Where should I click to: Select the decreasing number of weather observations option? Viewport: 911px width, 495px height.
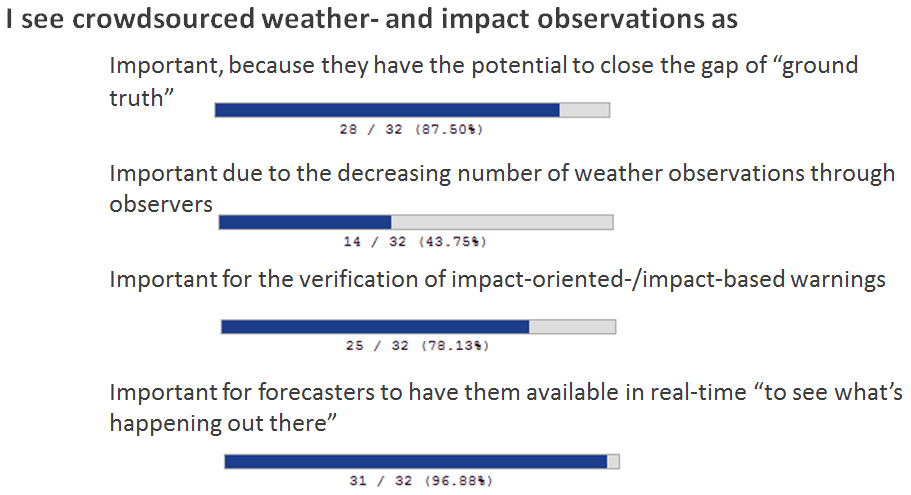click(501, 174)
